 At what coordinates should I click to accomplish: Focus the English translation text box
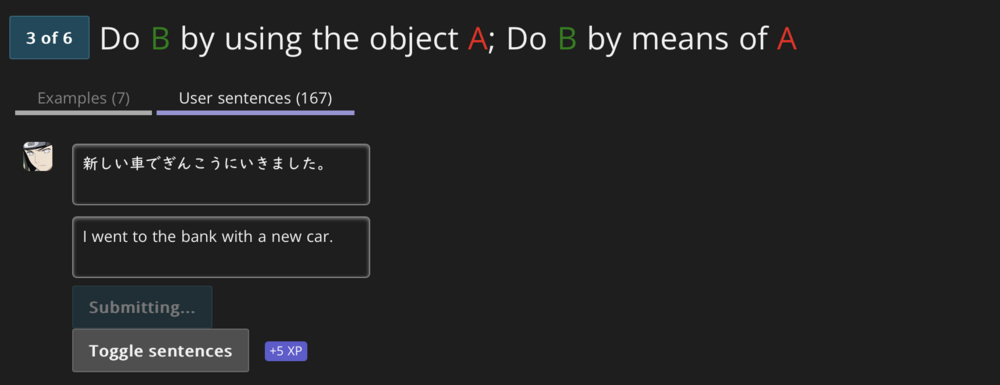tap(221, 247)
